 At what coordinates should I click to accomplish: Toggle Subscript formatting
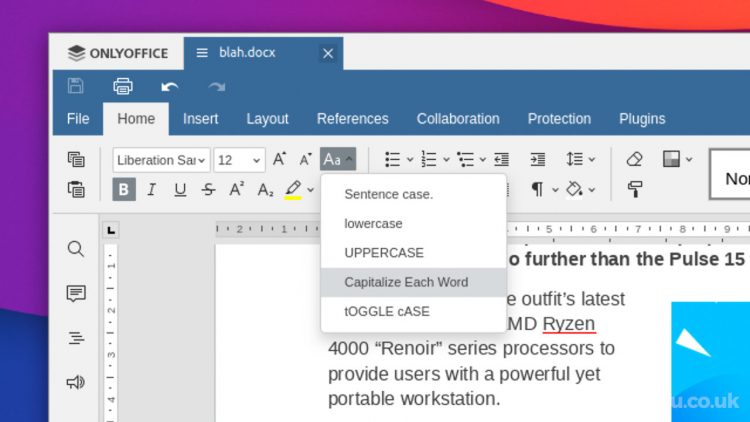pos(265,190)
